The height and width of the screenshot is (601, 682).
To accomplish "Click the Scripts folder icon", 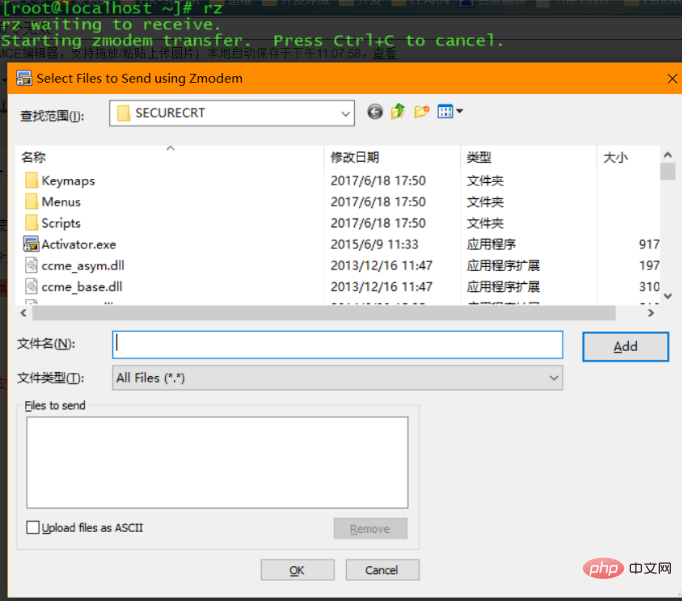I will (x=31, y=223).
